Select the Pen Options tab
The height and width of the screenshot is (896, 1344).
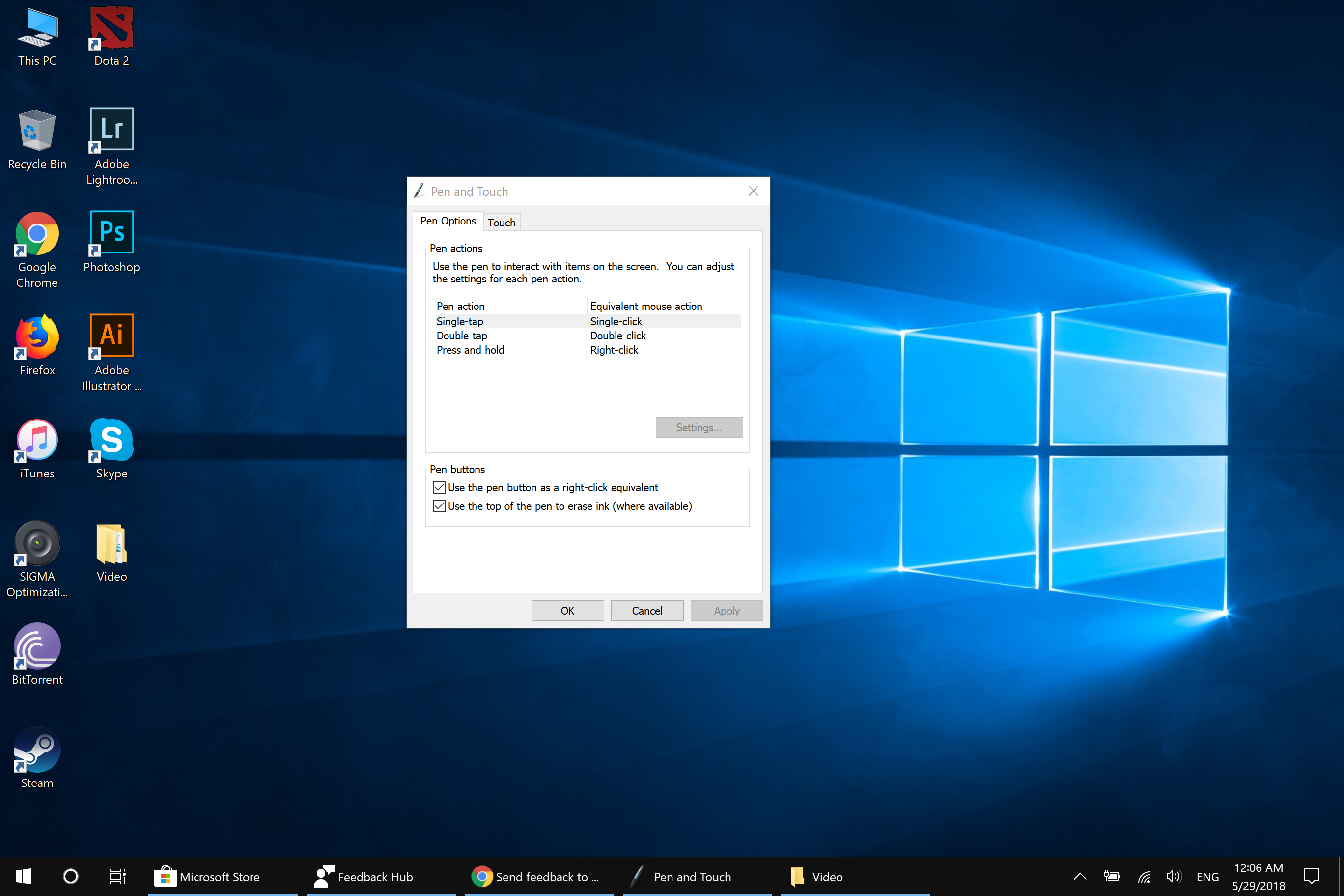447,221
